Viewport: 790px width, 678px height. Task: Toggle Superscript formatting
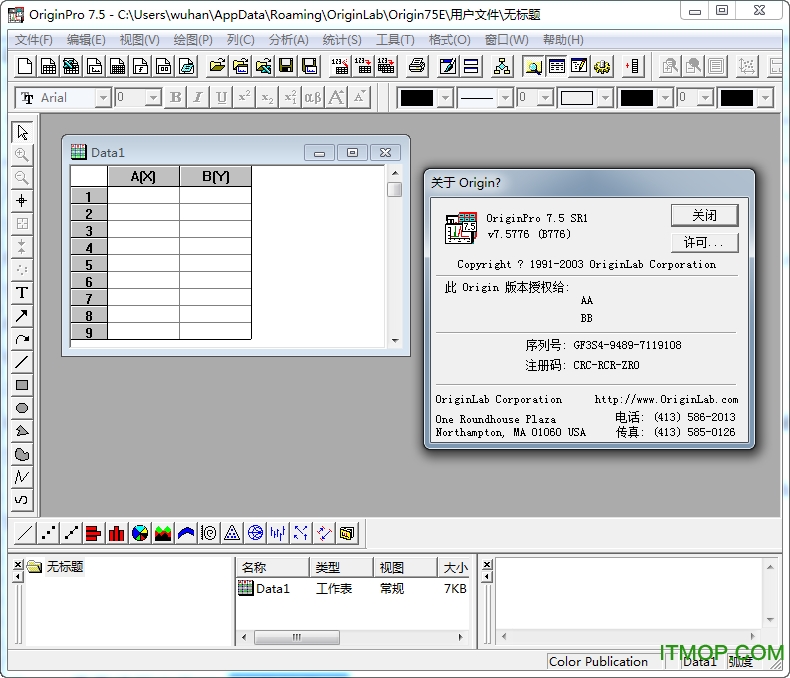point(244,97)
